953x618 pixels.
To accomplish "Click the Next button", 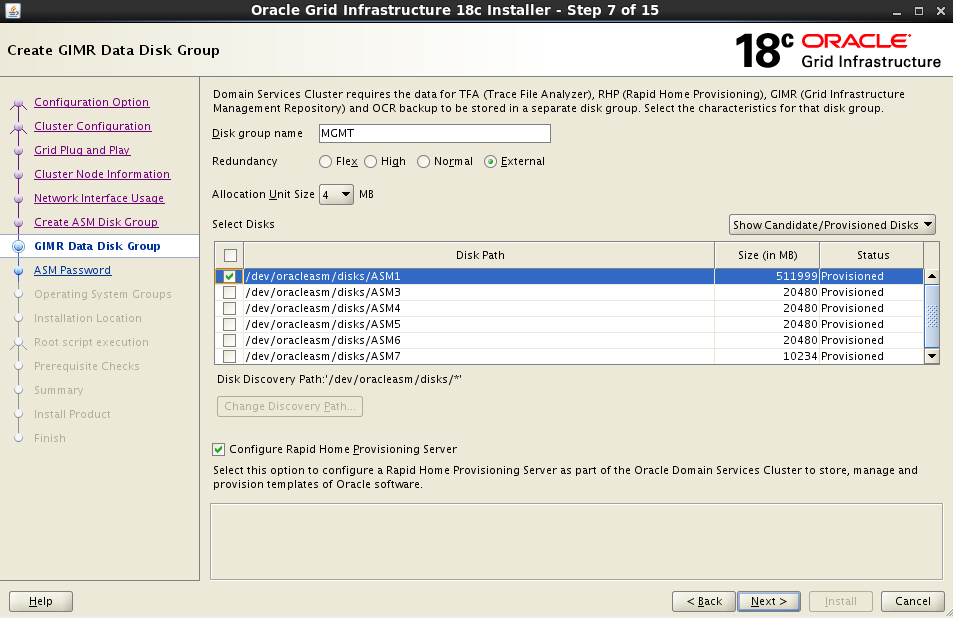I will 769,602.
